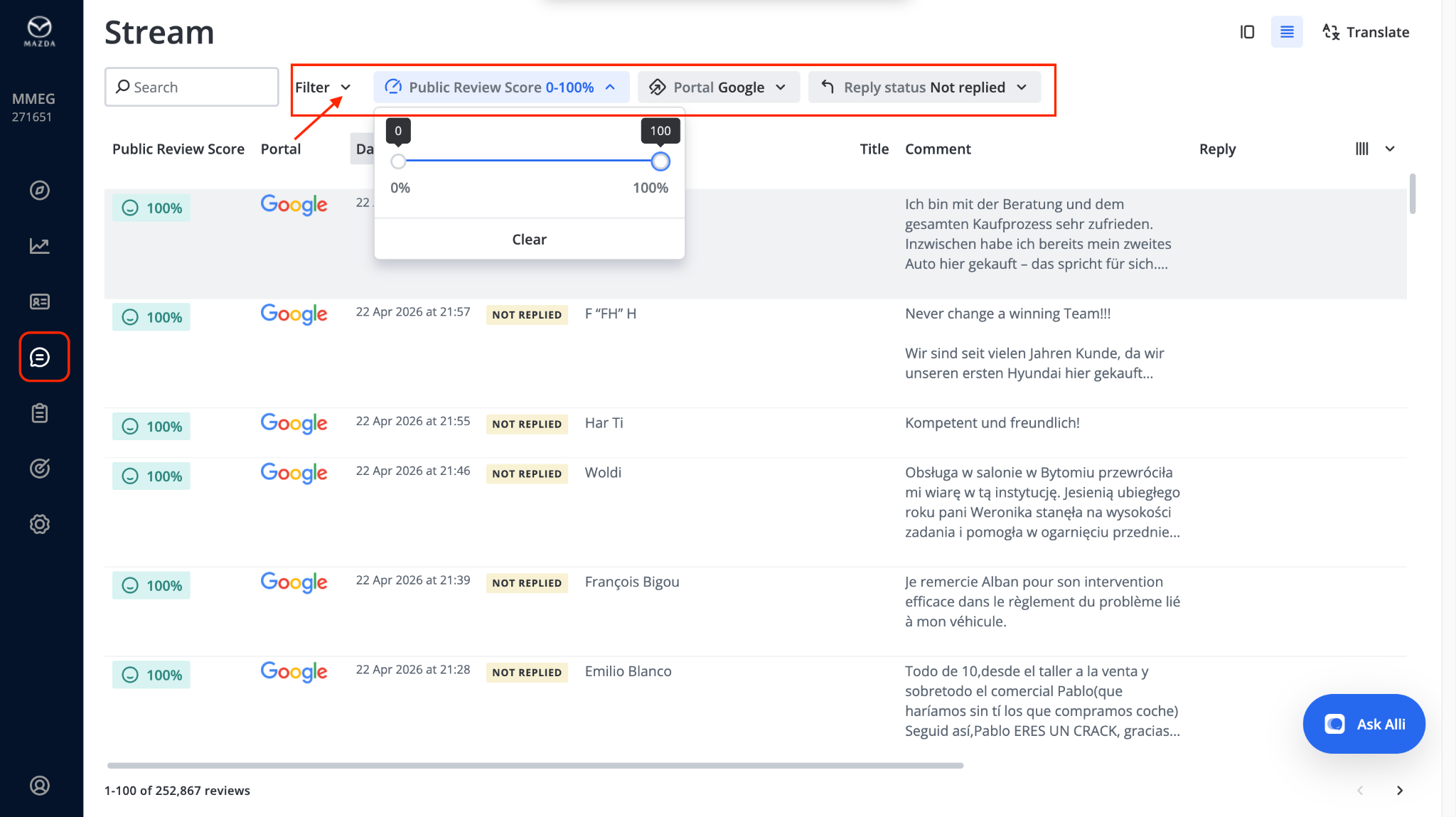Viewport: 1456px width, 817px height.
Task: Click the 100% maximum slider handle
Action: coord(660,161)
